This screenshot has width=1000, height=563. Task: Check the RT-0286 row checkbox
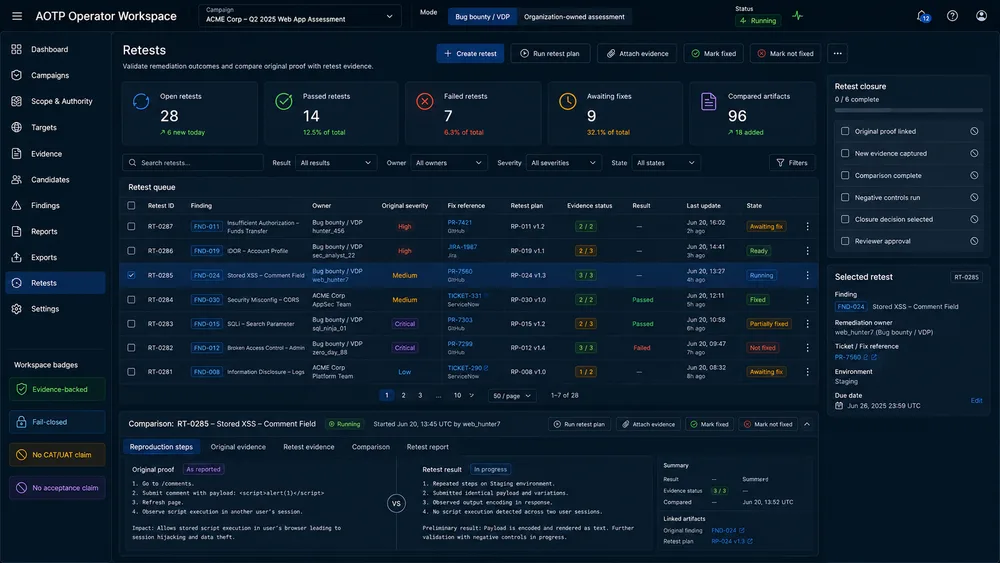coord(131,251)
